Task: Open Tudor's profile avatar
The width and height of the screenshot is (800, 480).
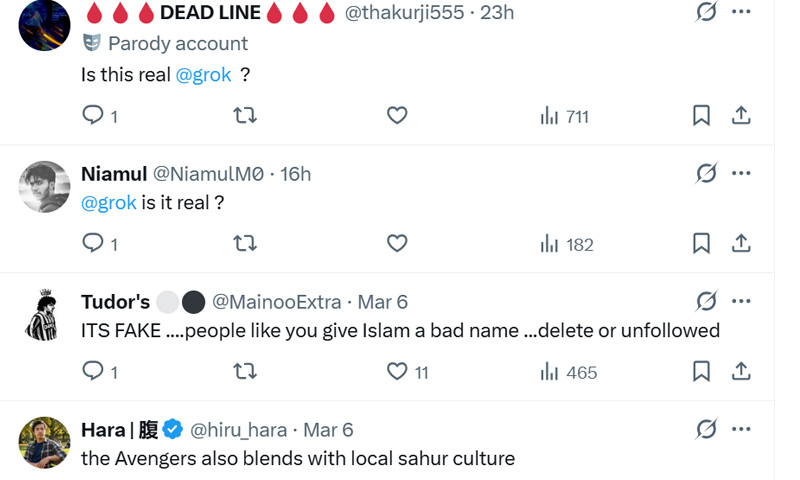Action: click(44, 315)
